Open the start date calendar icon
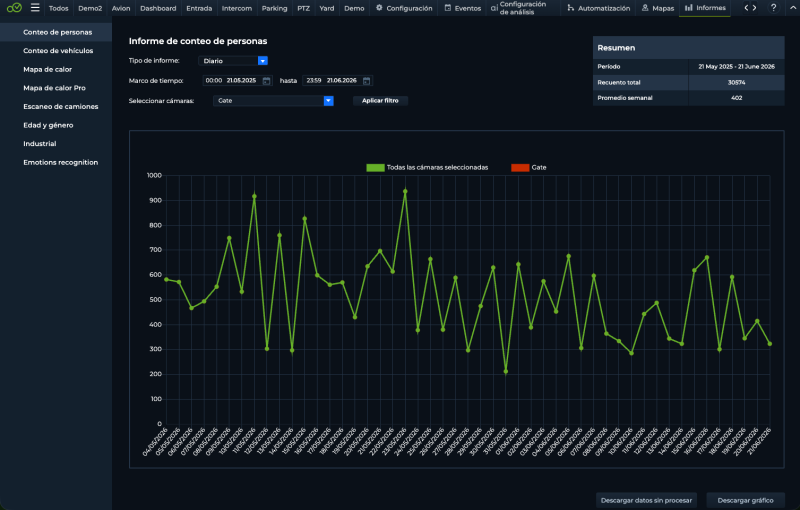The image size is (800, 510). 266,81
